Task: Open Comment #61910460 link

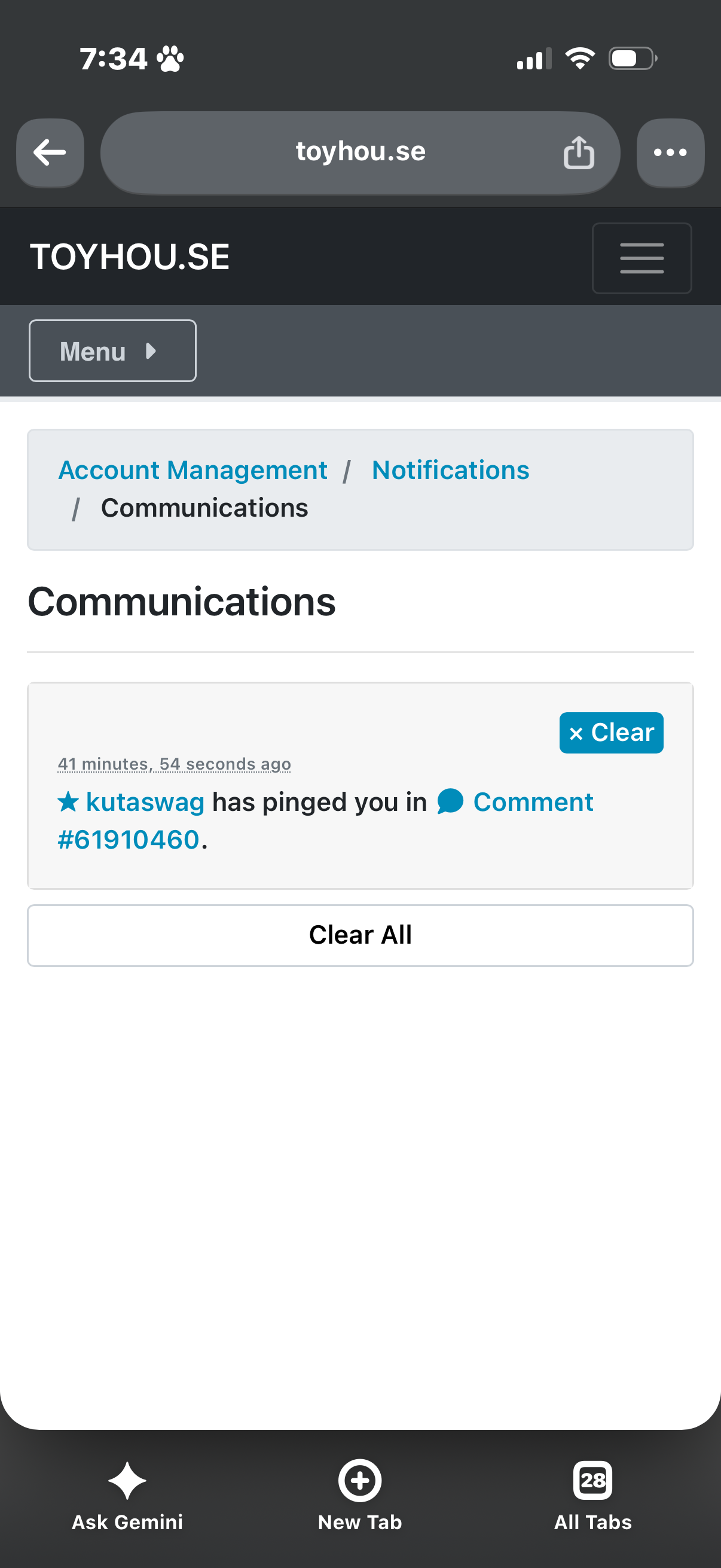Action: (325, 820)
